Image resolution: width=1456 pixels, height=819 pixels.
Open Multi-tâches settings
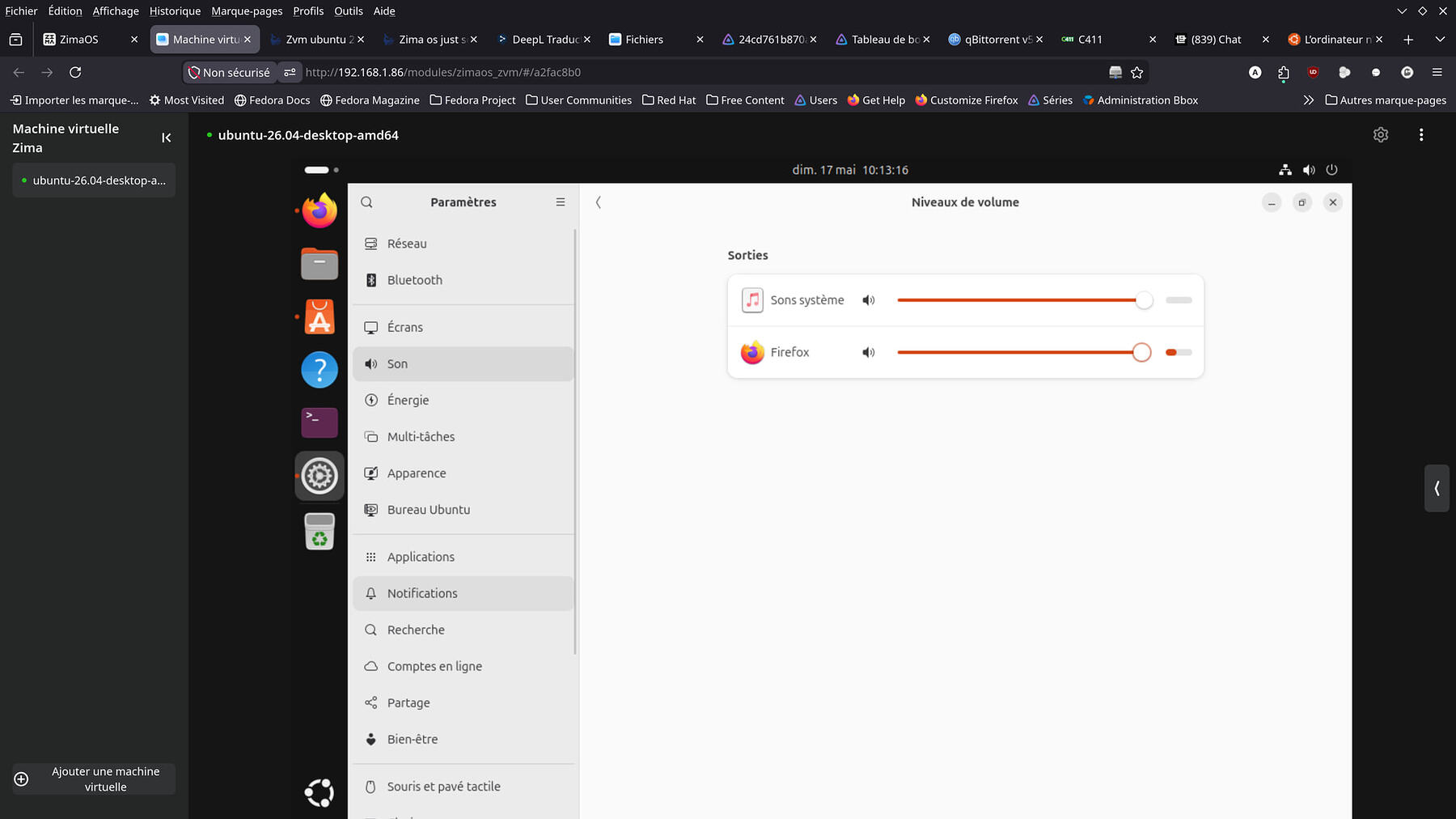(x=463, y=436)
